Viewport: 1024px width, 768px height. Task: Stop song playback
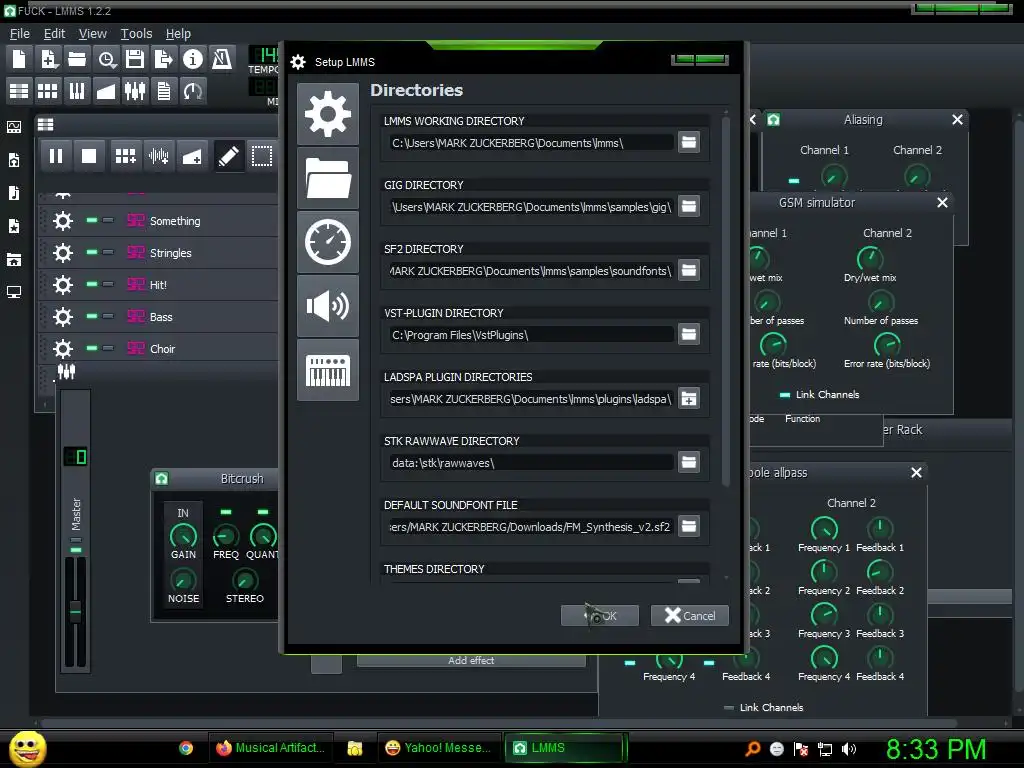tap(89, 156)
